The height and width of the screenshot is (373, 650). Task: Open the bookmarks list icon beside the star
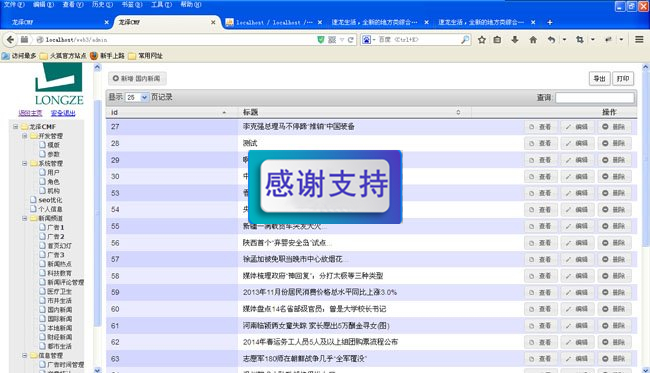(497, 40)
